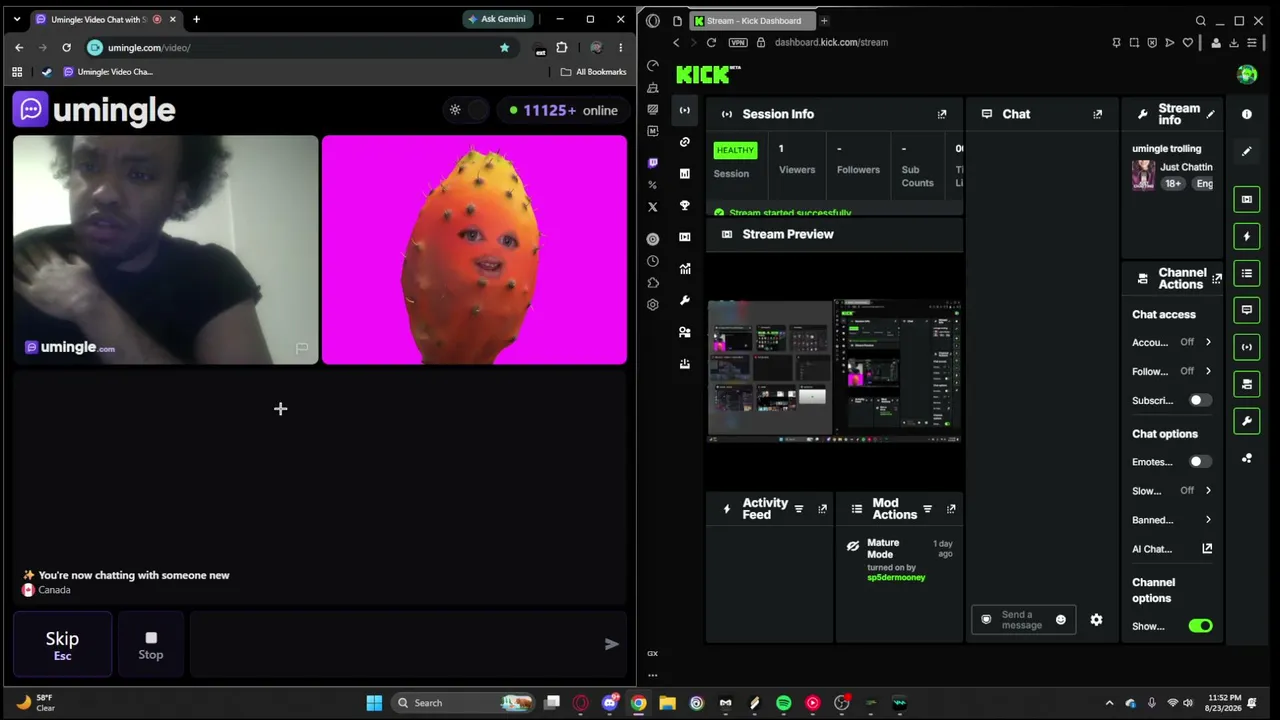Pop out the Session Info panel
1280x720 pixels.
point(942,114)
